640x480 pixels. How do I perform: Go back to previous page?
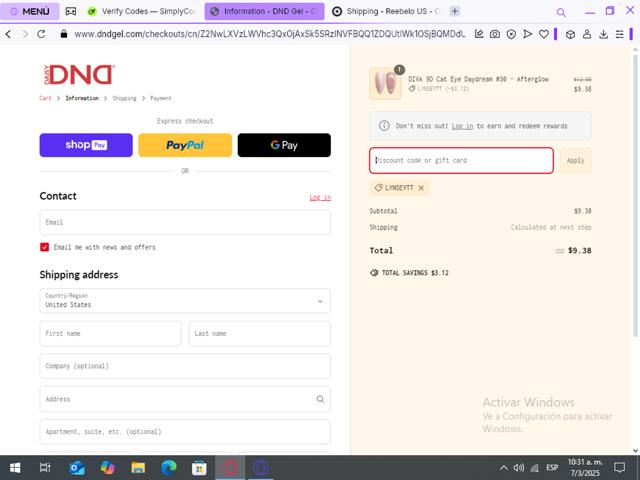(x=8, y=34)
